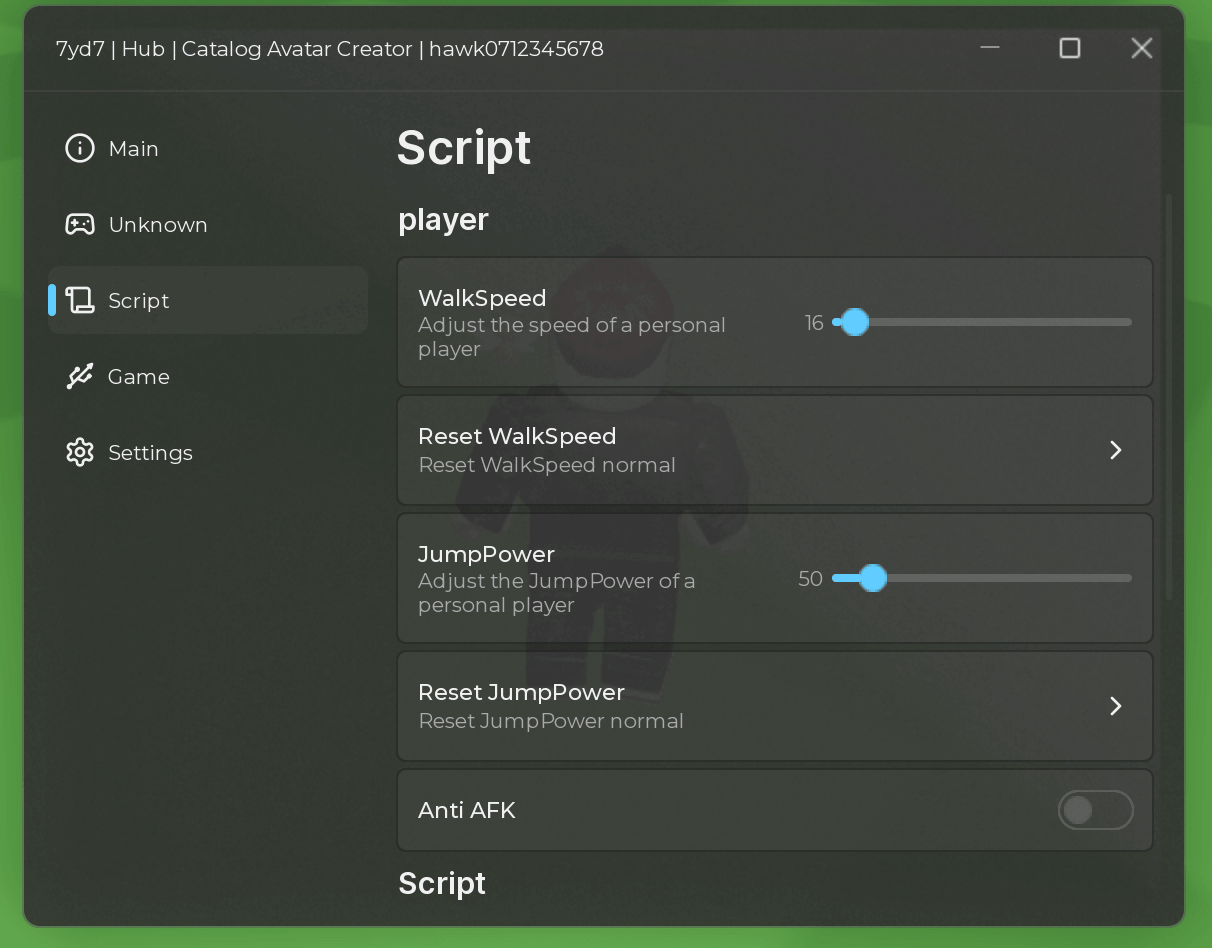
Task: Click 'Reset WalkSpeed normal' description text
Action: (x=547, y=465)
